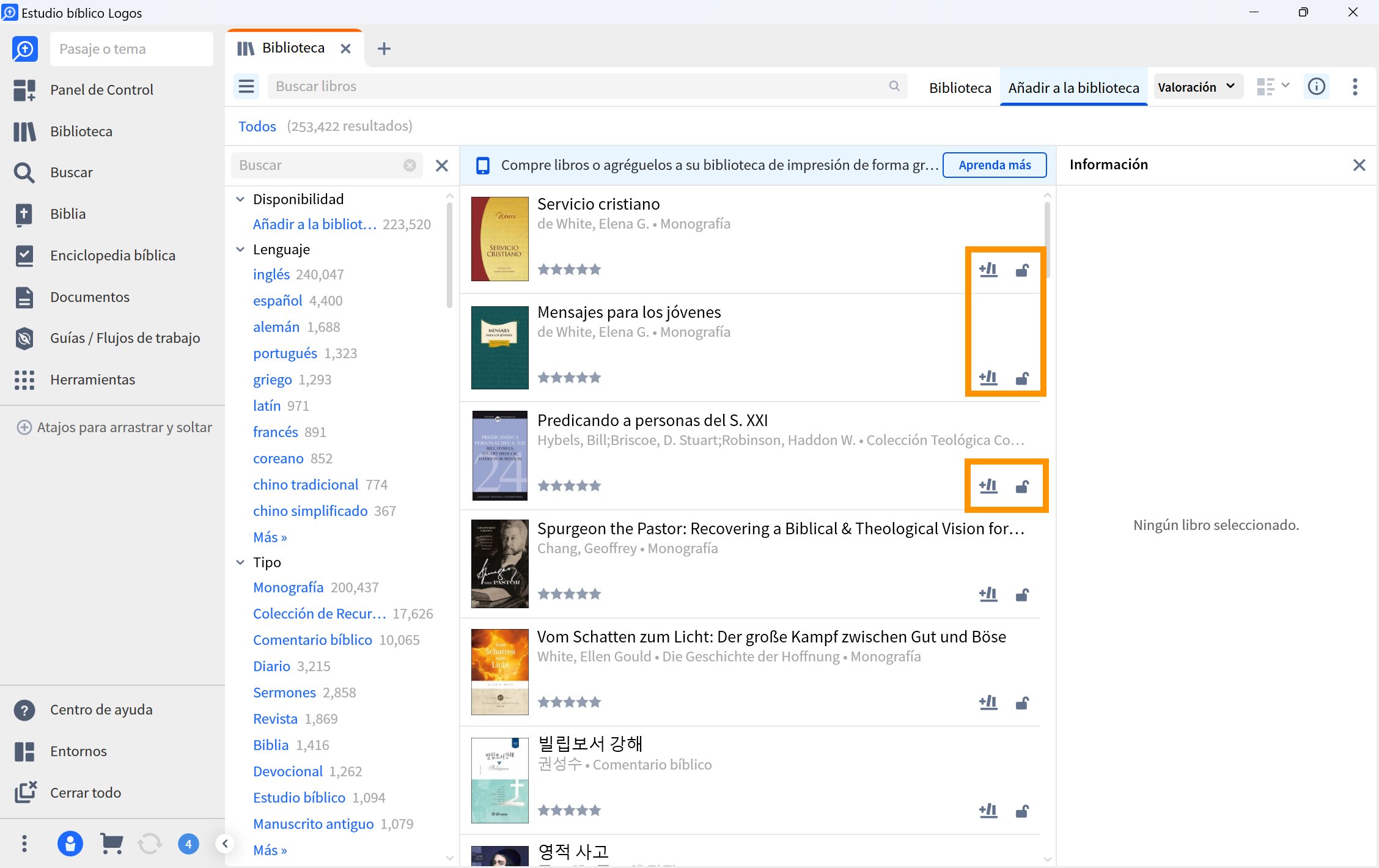Rate Servicio cristiano with stars

(x=569, y=270)
